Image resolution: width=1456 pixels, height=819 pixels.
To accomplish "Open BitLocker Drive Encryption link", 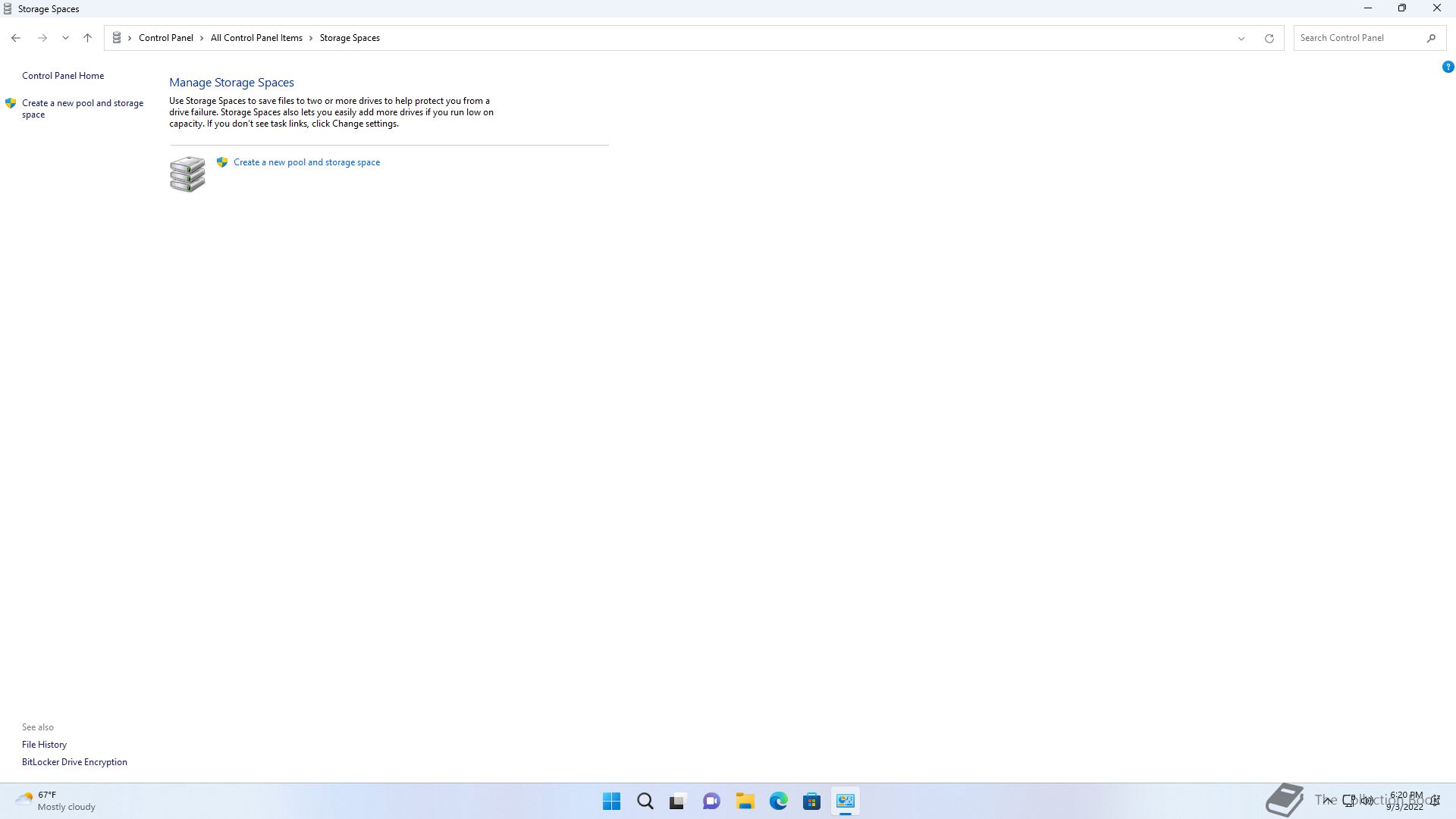I will tap(74, 762).
